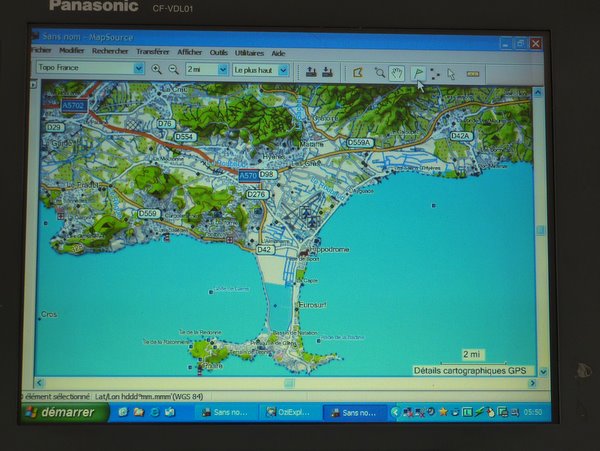Click the Receive from Device icon
Viewport: 600px width, 451px height.
click(x=327, y=72)
